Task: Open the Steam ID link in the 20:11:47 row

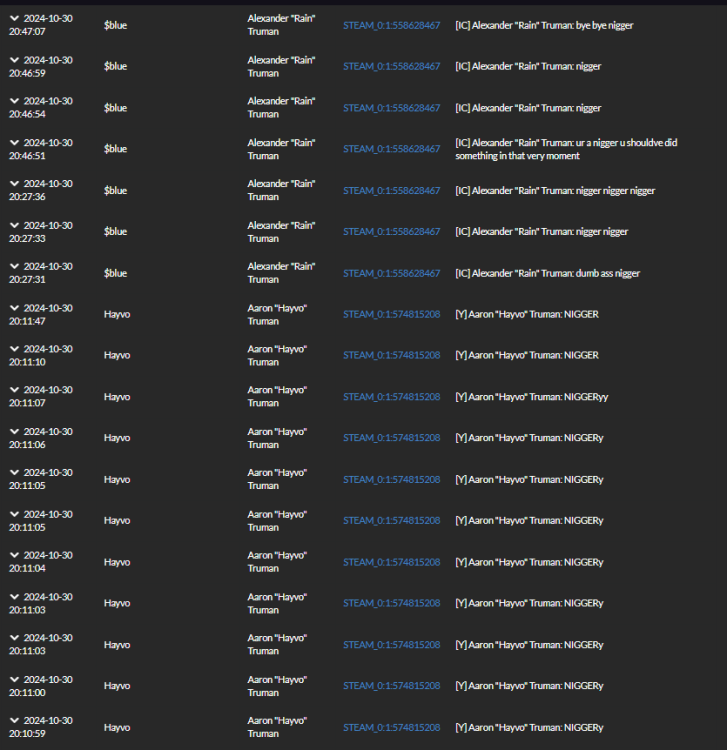Action: pos(391,314)
